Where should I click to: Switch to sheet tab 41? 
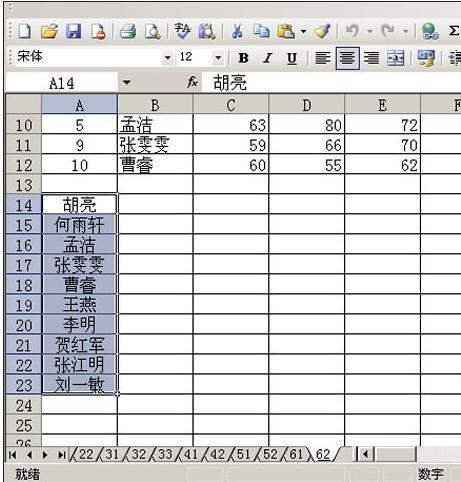pos(191,454)
